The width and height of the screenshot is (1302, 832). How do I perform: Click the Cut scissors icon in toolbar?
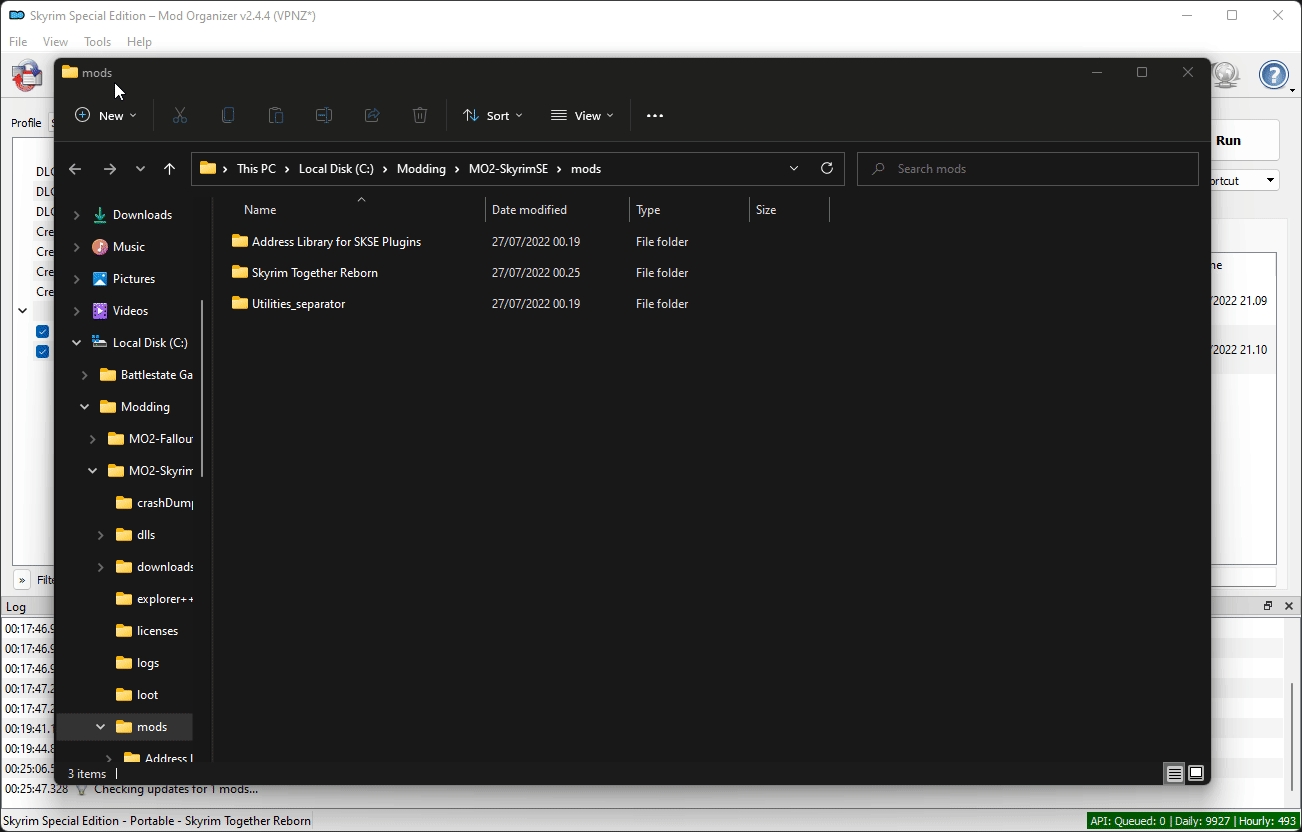[180, 116]
